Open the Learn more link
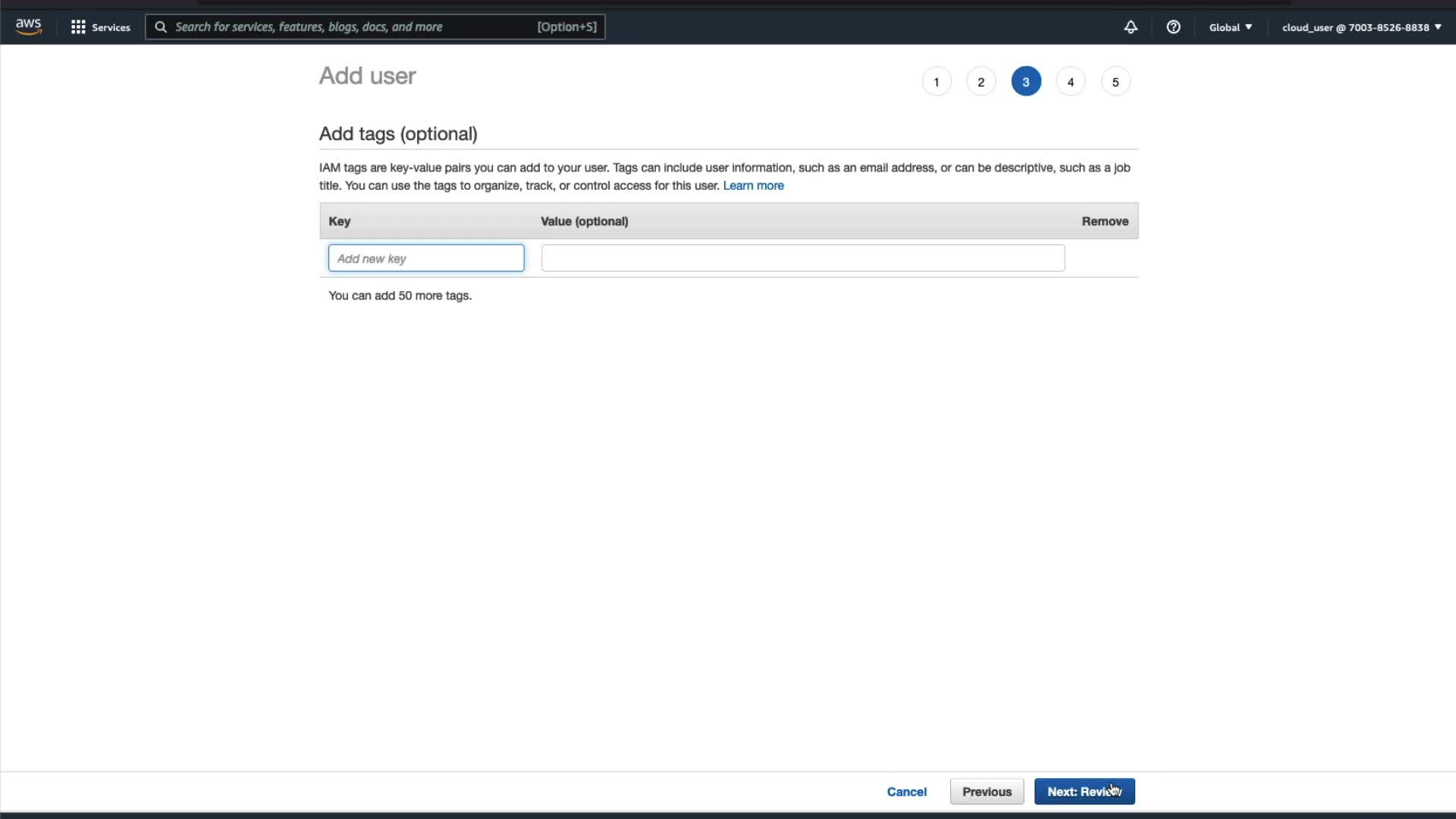 [x=753, y=186]
